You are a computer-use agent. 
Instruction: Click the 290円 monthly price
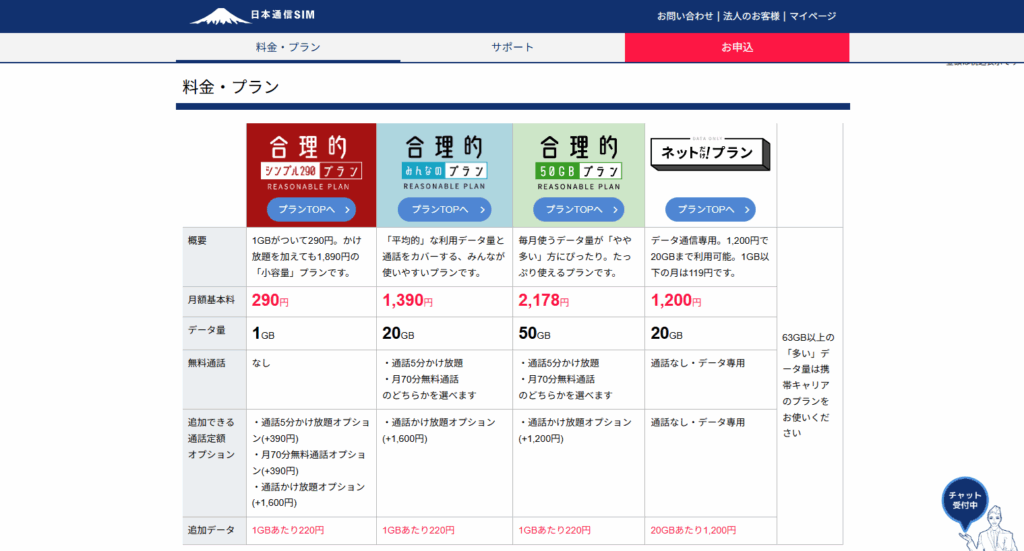(270, 300)
